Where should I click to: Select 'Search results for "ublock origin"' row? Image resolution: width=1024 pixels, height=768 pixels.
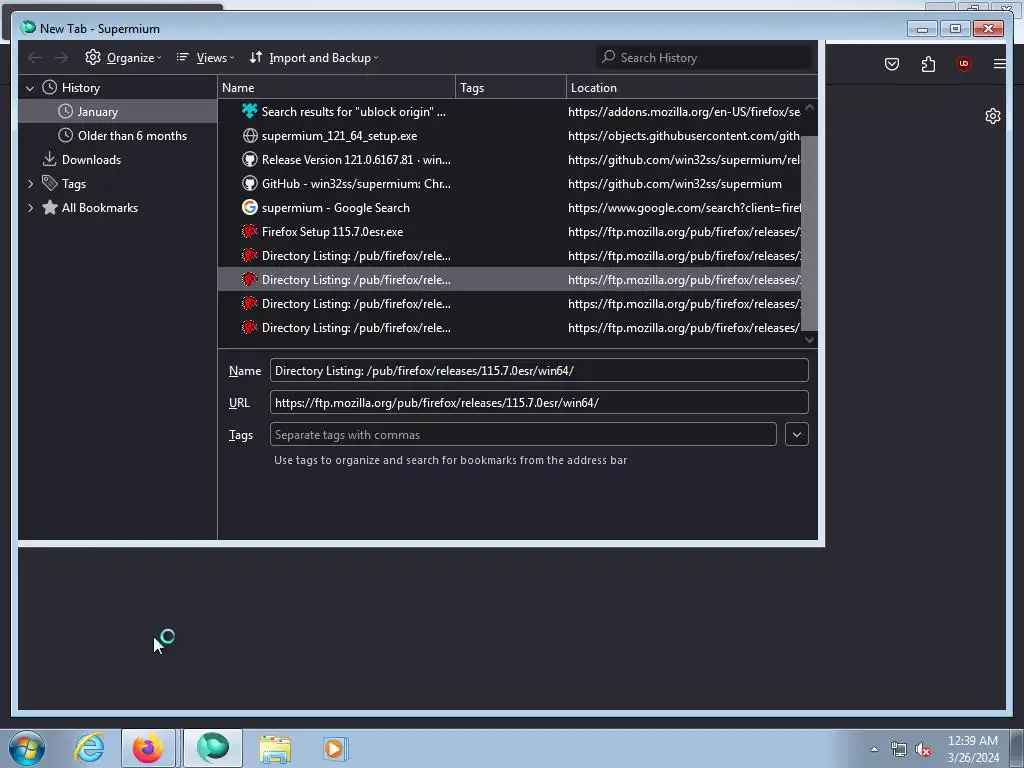pyautogui.click(x=509, y=112)
